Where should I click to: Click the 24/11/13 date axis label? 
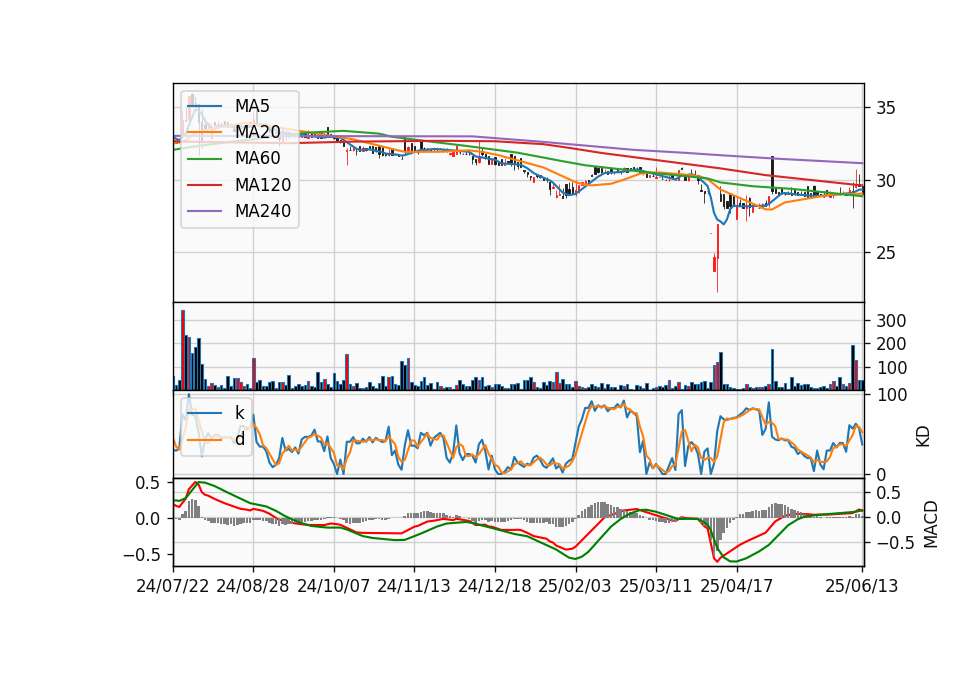[414, 586]
